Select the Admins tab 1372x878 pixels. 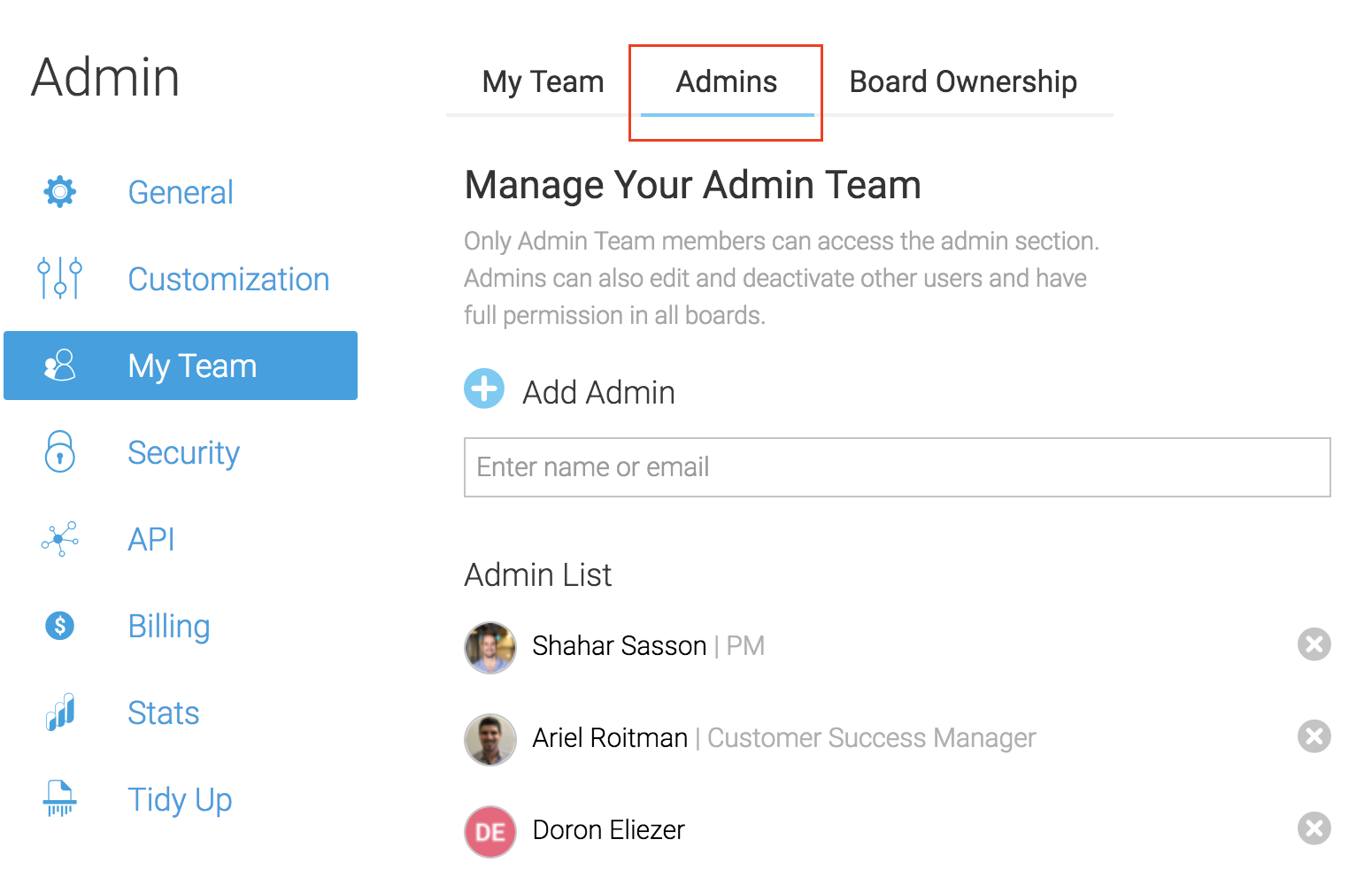point(727,82)
